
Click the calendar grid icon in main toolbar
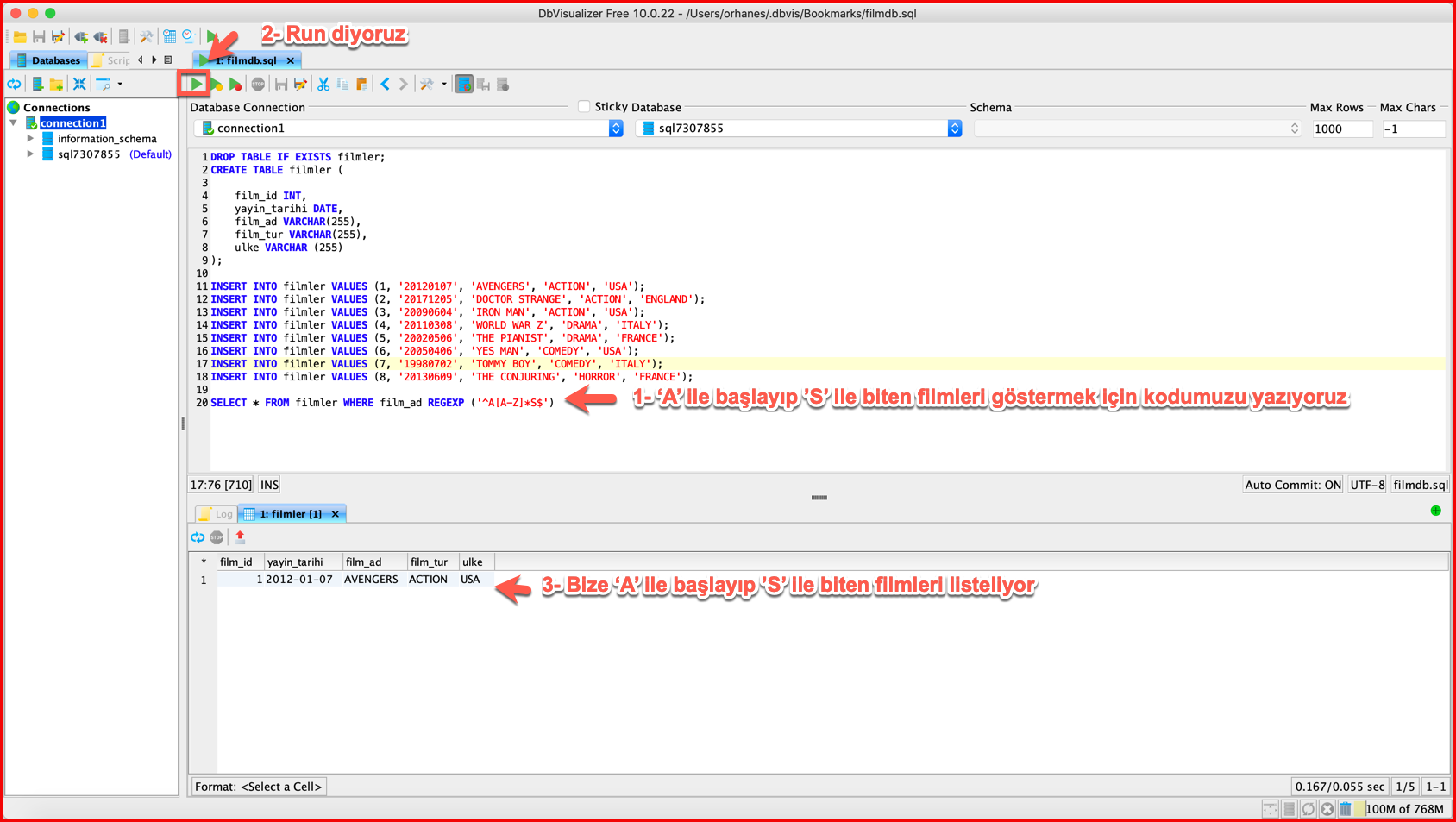pos(170,36)
